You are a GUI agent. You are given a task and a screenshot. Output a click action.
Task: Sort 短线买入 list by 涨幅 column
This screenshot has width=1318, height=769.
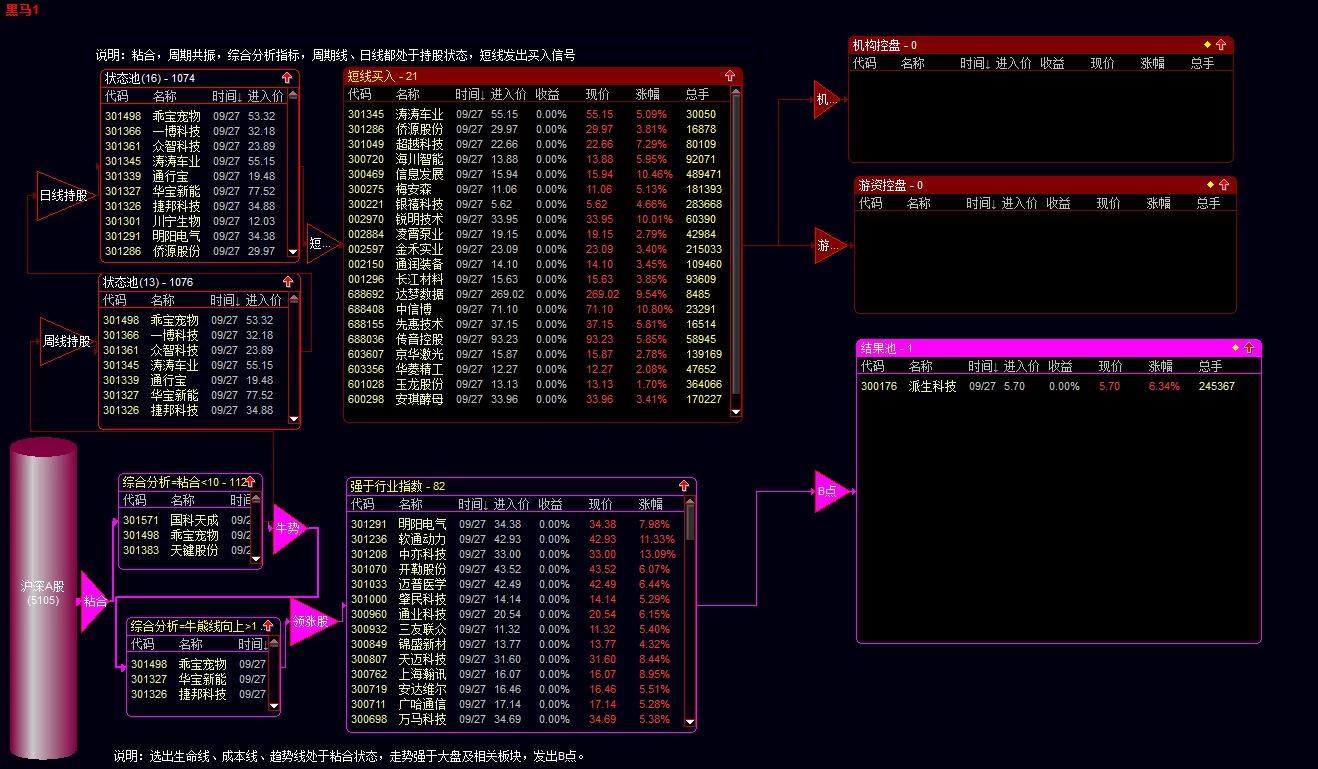(648, 94)
